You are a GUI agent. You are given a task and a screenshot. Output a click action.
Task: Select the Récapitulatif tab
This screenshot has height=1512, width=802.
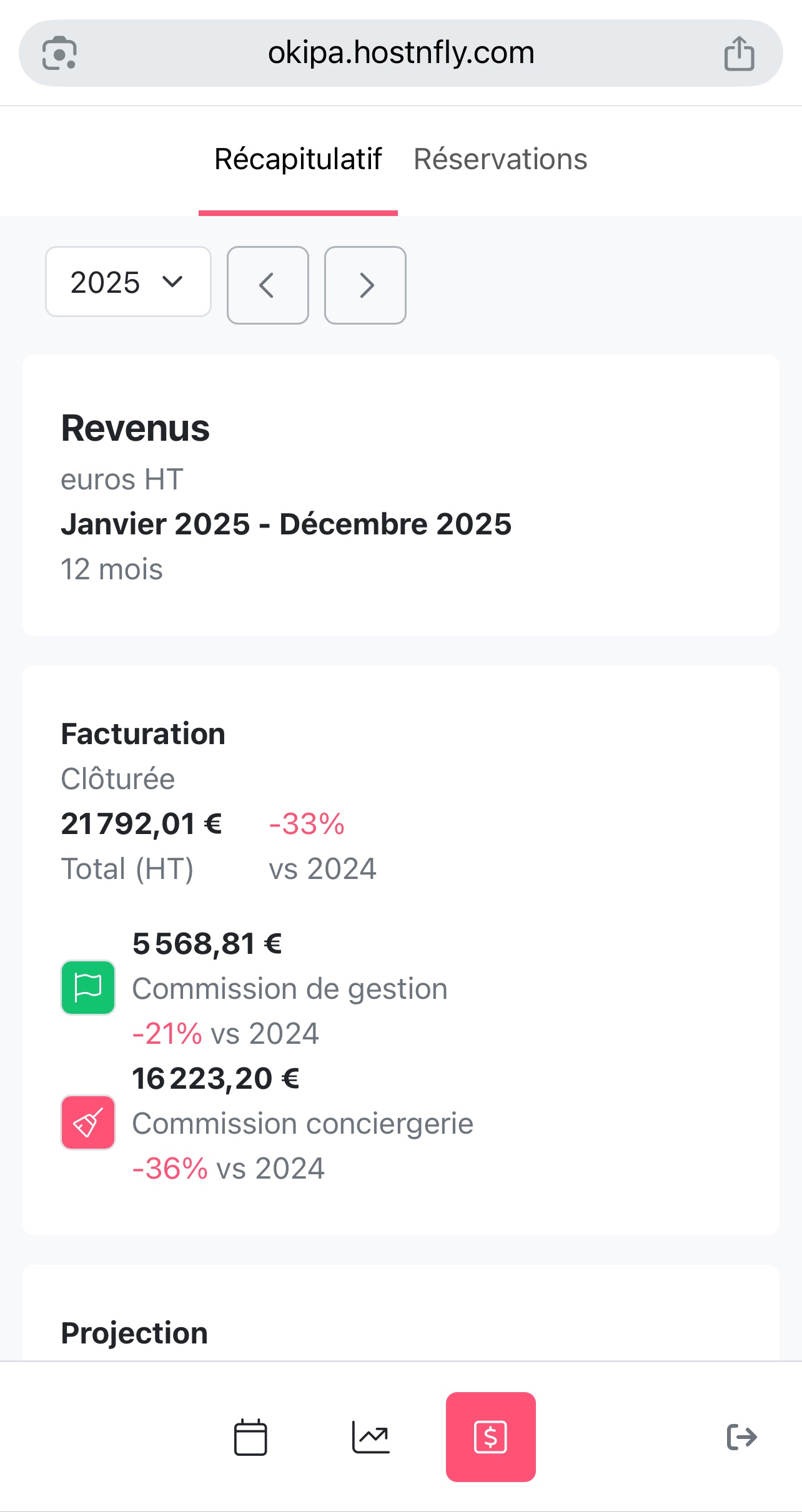298,159
